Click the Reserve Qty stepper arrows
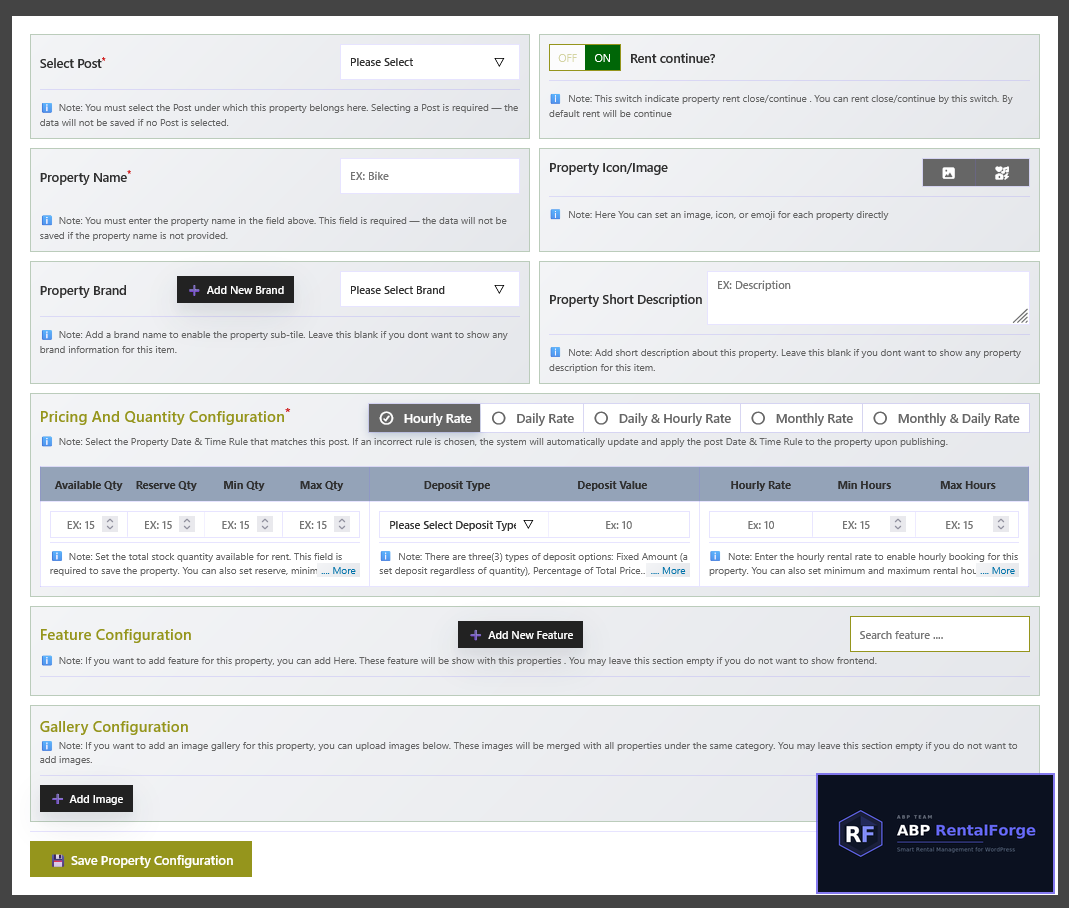 187,524
